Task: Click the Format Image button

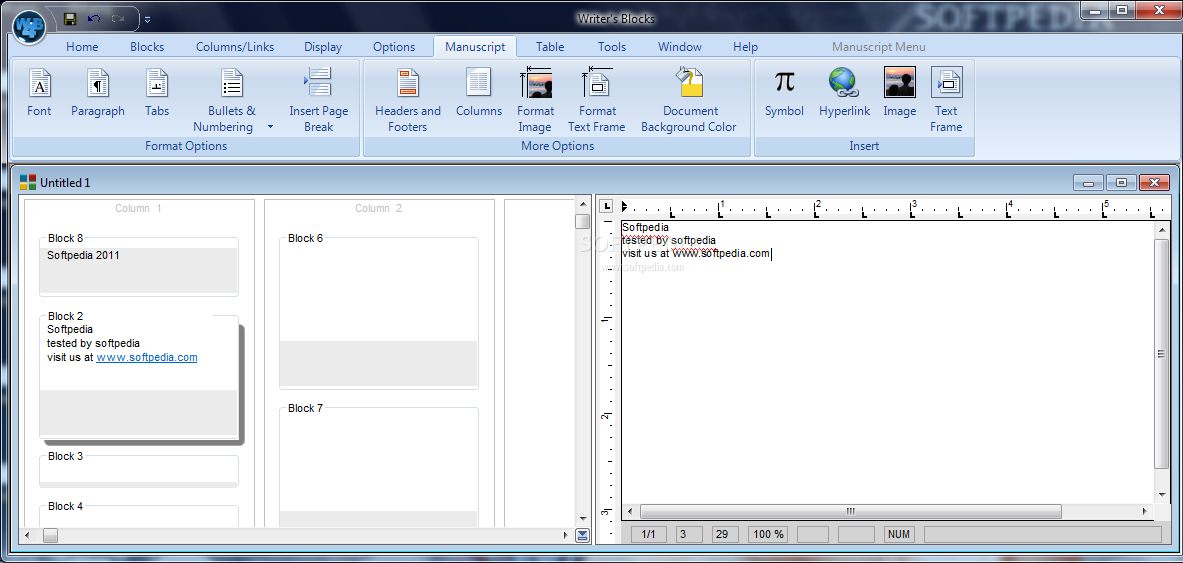Action: click(x=535, y=100)
